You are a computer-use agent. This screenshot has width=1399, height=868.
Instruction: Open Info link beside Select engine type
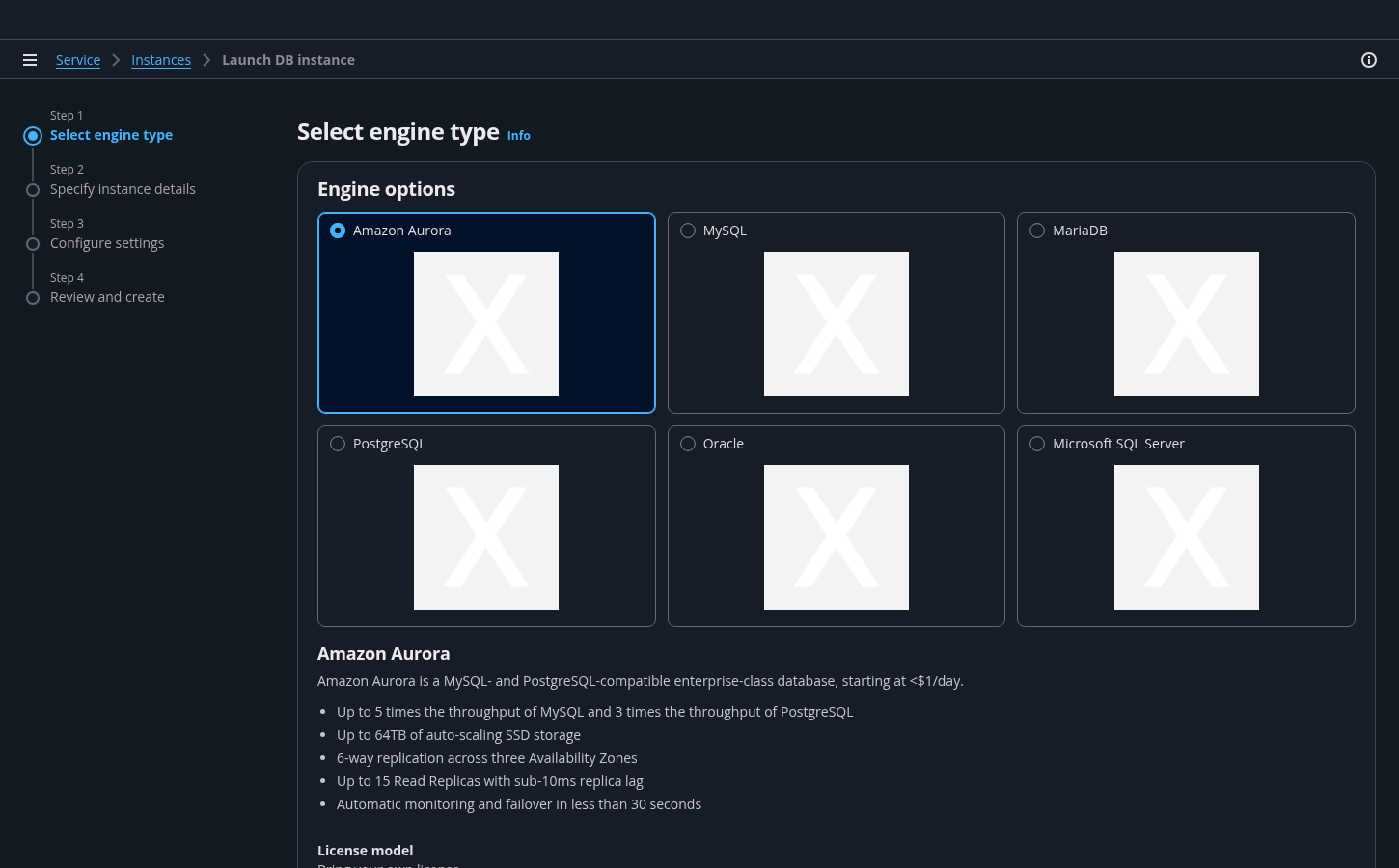(519, 136)
